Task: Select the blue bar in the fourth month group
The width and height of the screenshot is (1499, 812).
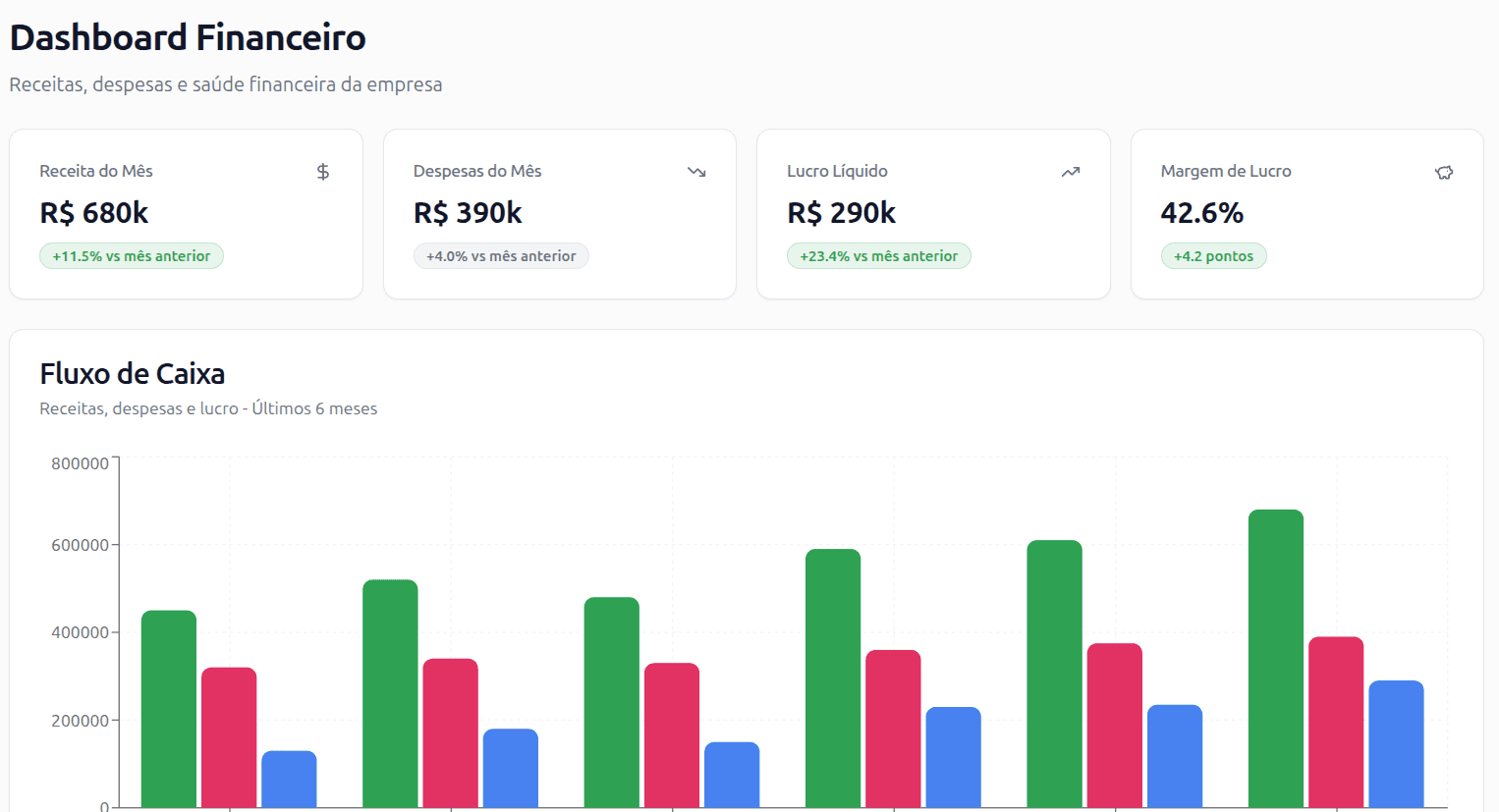Action: (x=954, y=756)
